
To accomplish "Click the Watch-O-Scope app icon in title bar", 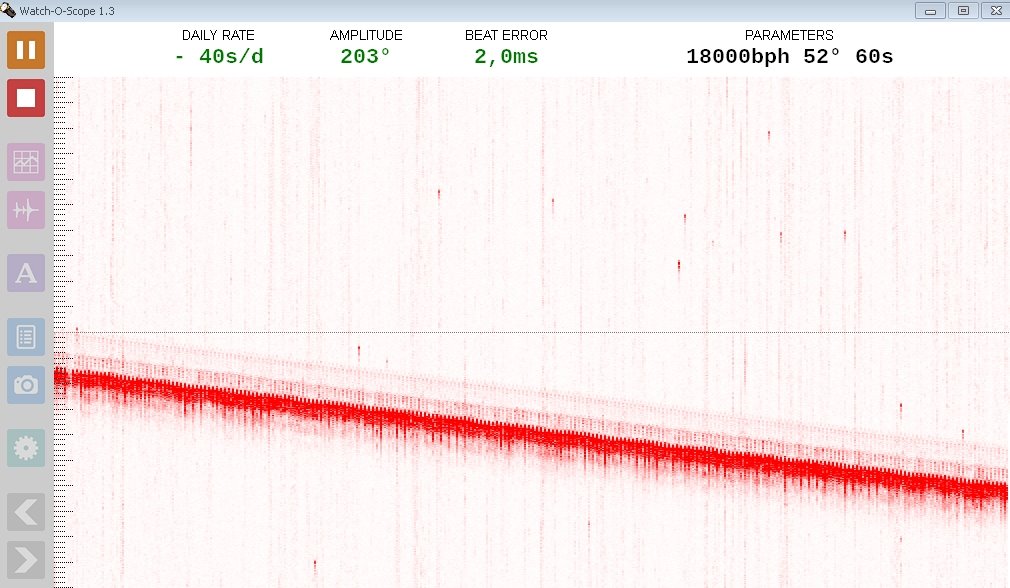I will click(x=8, y=10).
